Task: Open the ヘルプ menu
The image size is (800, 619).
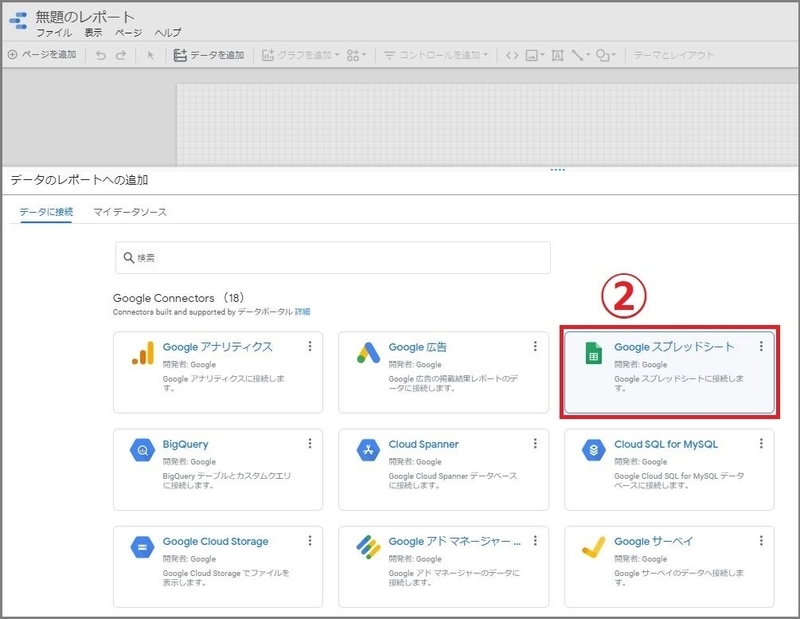Action: click(168, 33)
